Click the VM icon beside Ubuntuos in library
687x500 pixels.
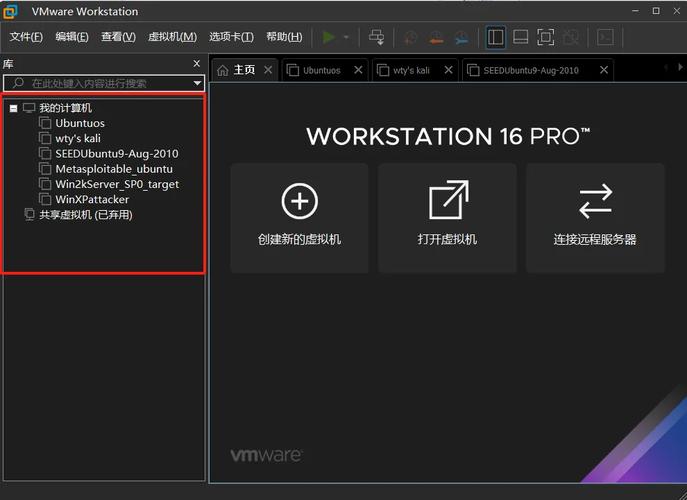pos(45,123)
